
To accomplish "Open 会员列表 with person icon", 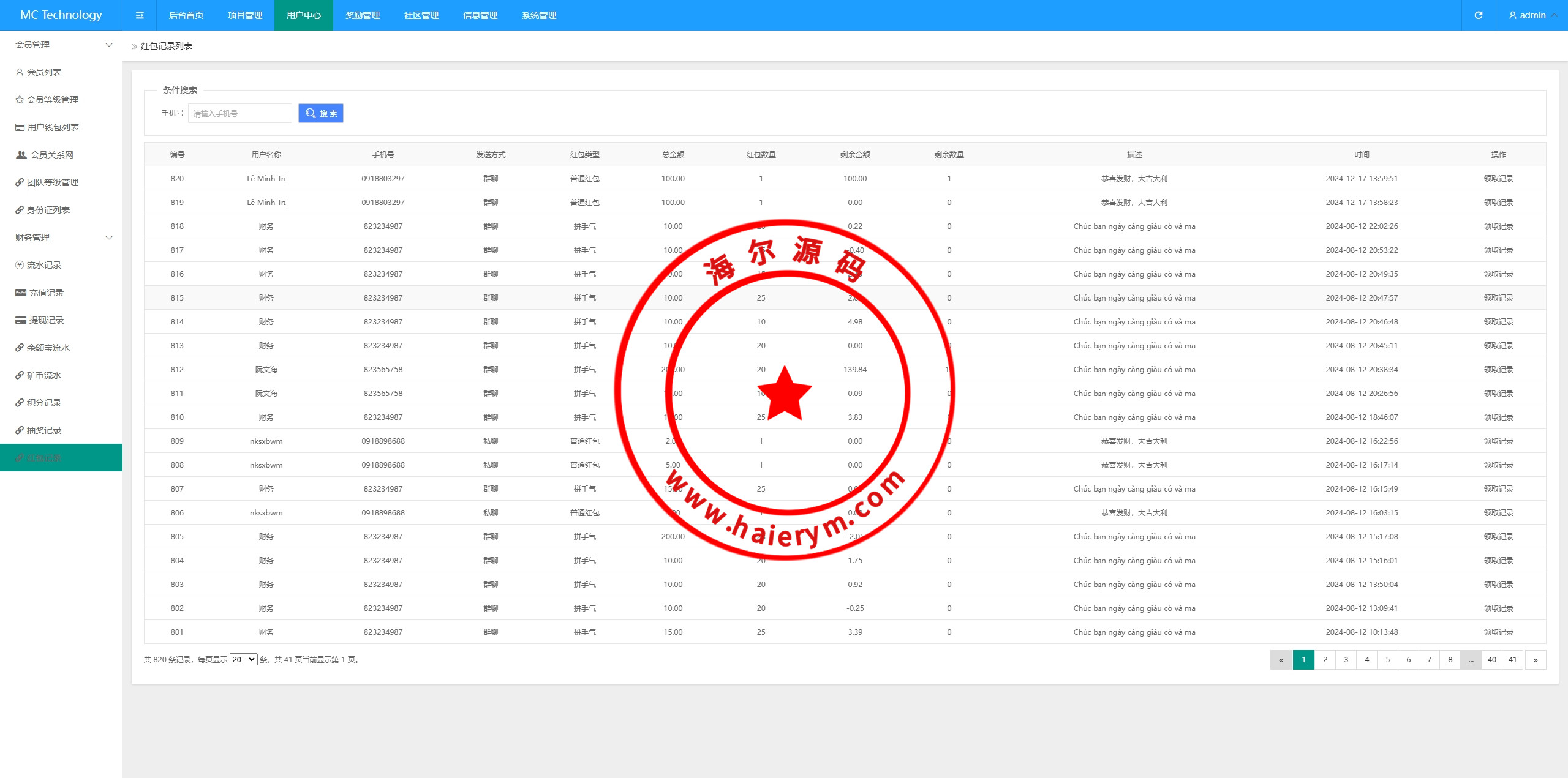I will tap(44, 72).
